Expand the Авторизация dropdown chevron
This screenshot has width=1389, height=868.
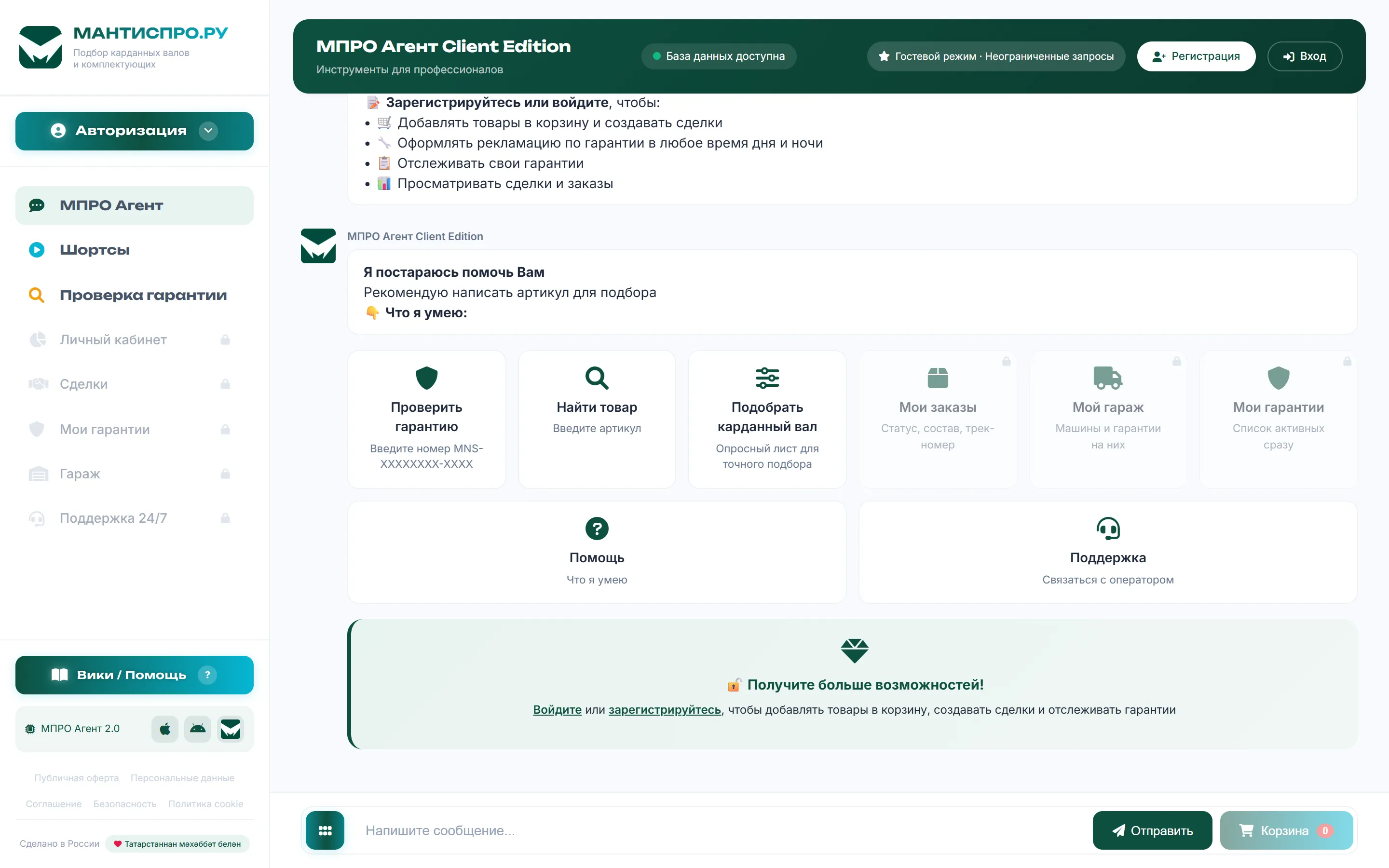pyautogui.click(x=208, y=131)
